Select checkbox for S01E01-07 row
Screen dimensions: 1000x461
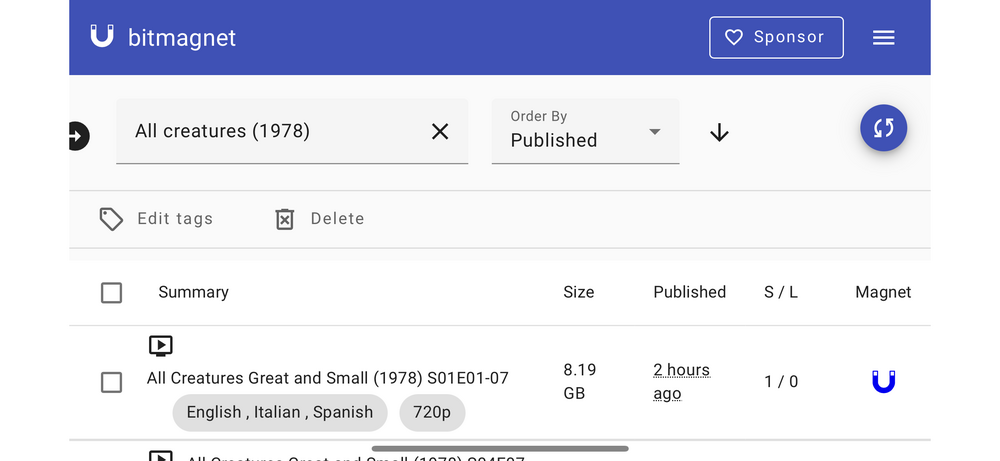pos(112,383)
